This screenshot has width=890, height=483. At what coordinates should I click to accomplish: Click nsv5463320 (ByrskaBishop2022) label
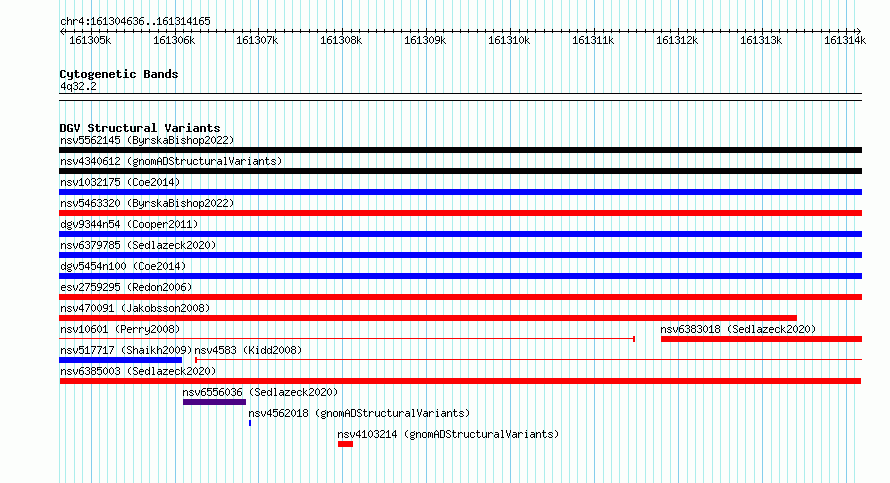[147, 203]
